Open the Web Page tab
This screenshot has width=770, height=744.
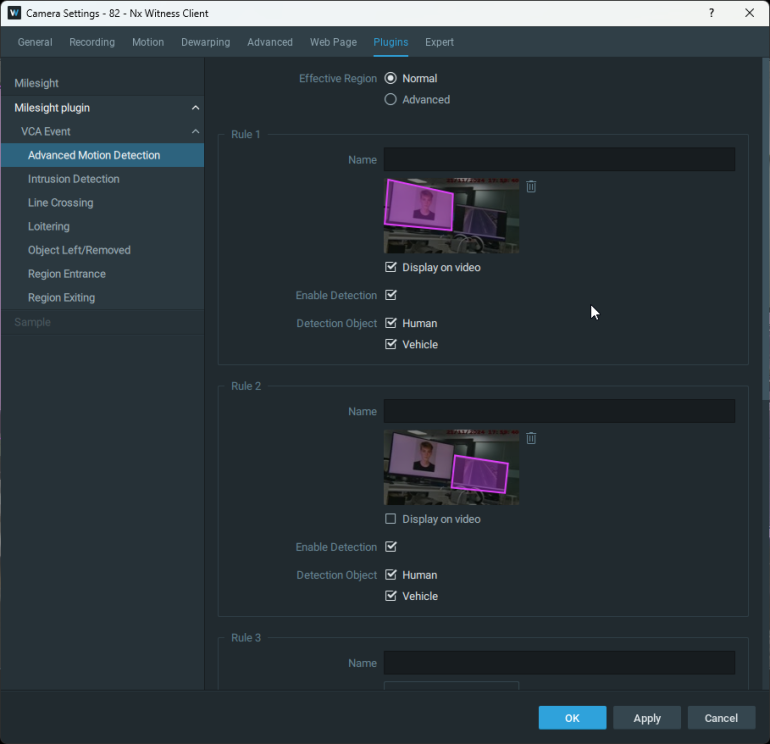pos(333,42)
